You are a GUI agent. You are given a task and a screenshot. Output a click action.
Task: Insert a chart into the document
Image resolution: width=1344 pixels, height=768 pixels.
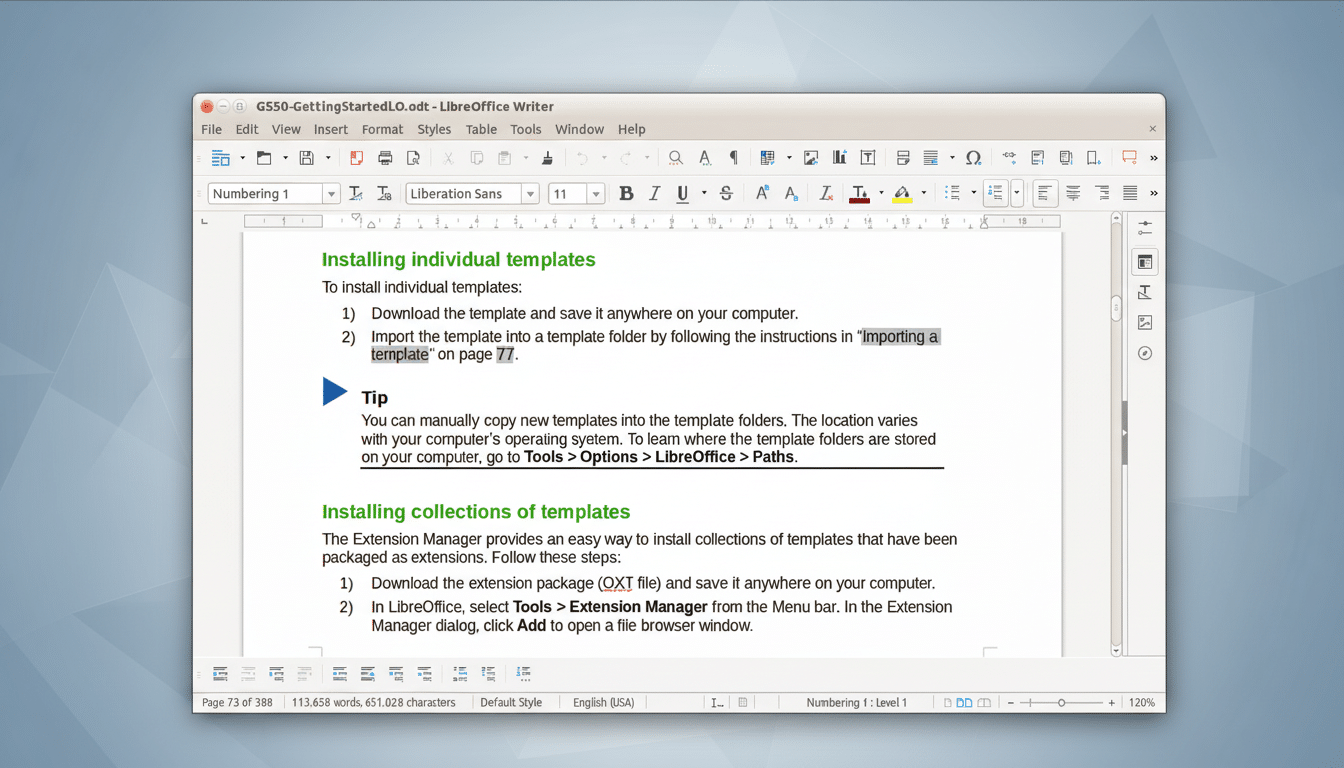839,157
